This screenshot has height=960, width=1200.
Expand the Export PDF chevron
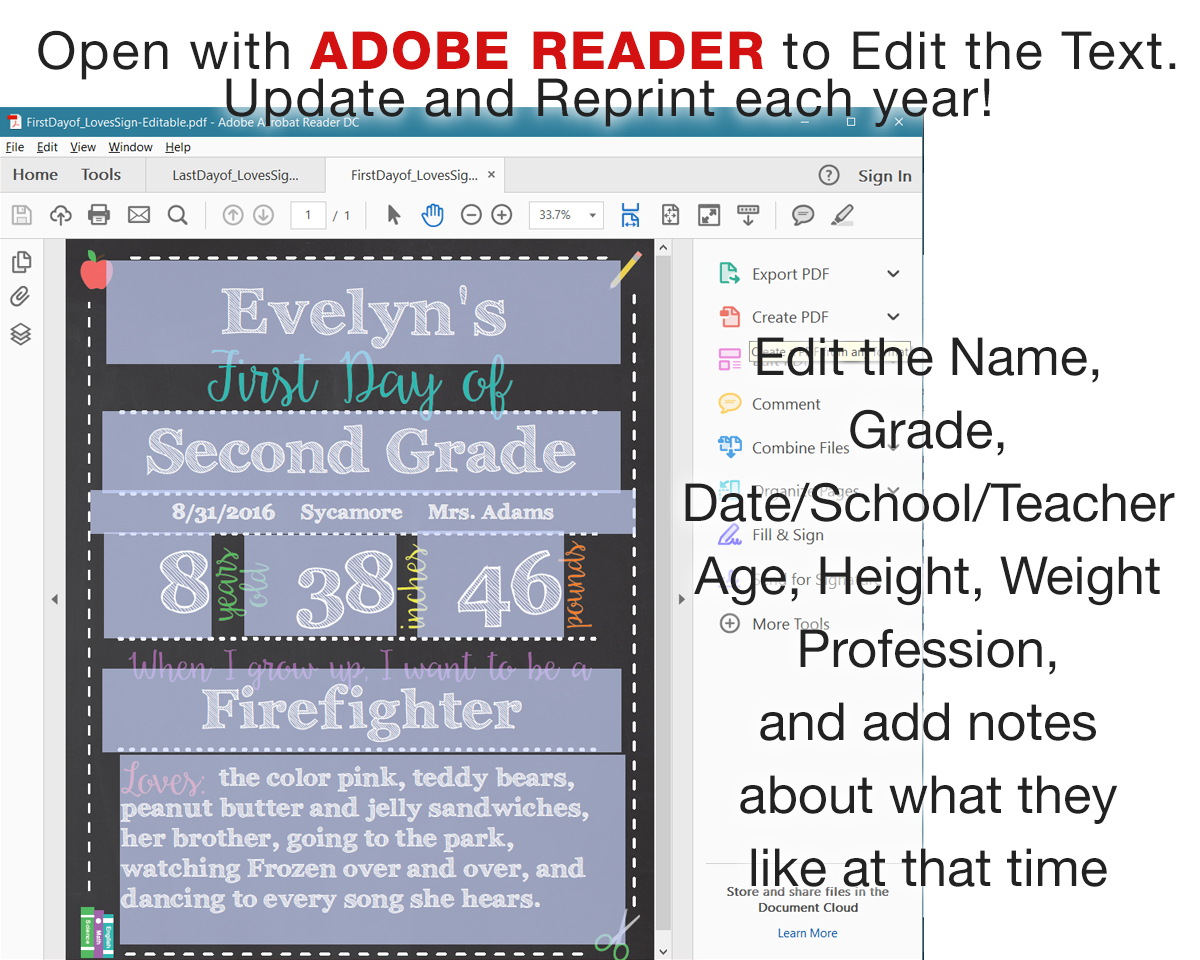[x=894, y=274]
